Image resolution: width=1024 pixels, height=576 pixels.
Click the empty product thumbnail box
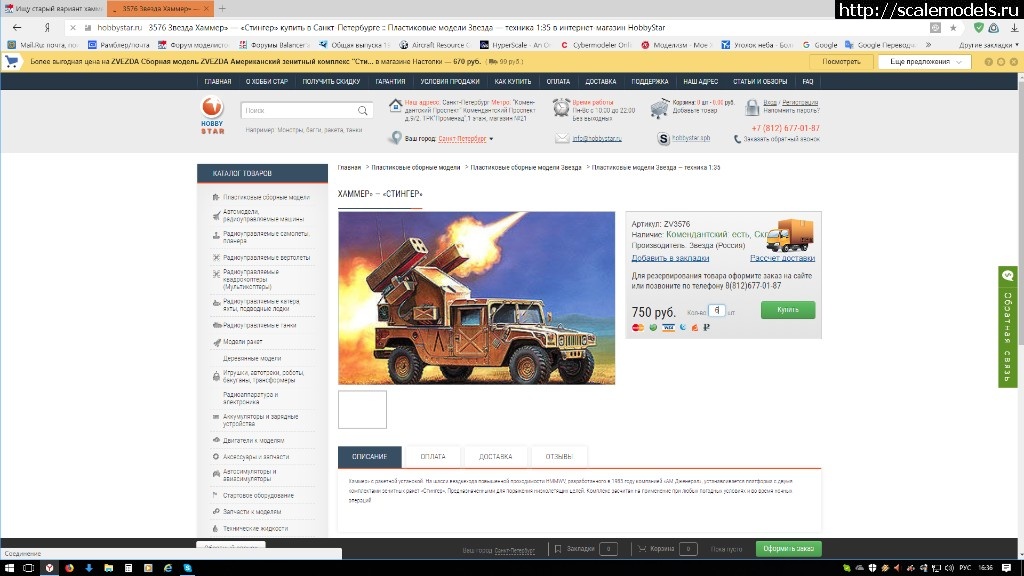pos(362,409)
